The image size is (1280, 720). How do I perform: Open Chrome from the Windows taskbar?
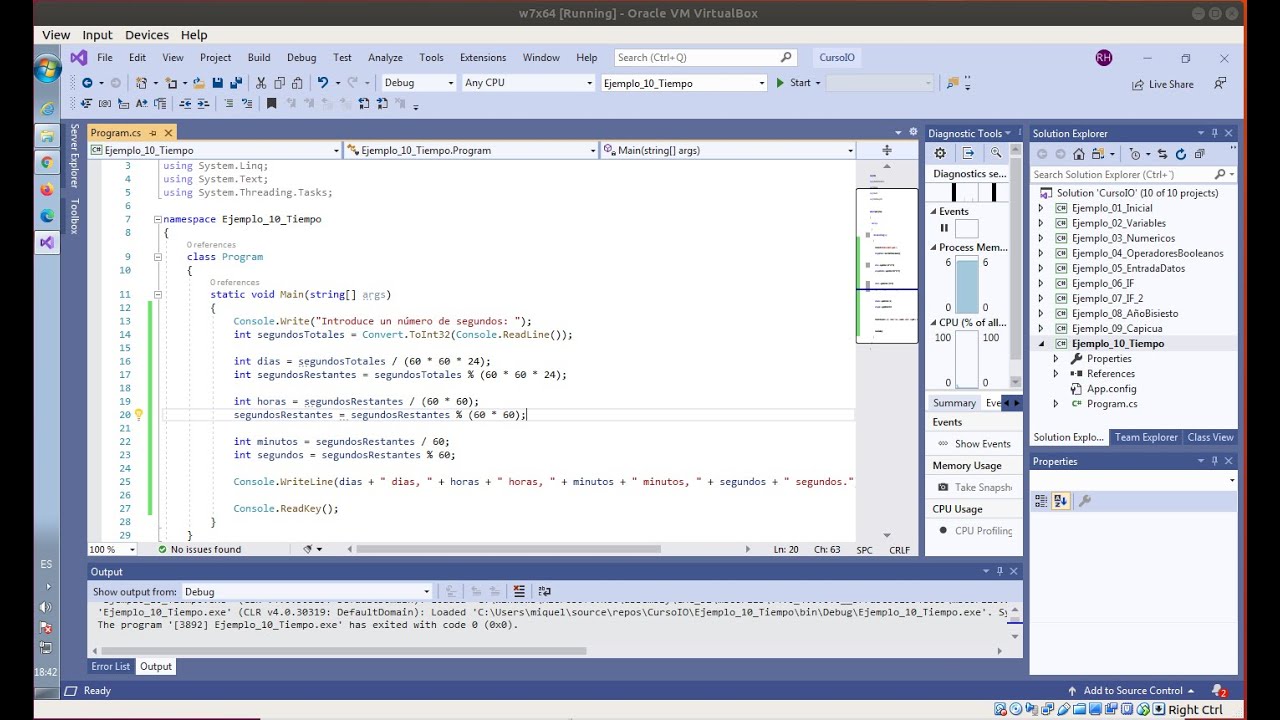point(47,162)
